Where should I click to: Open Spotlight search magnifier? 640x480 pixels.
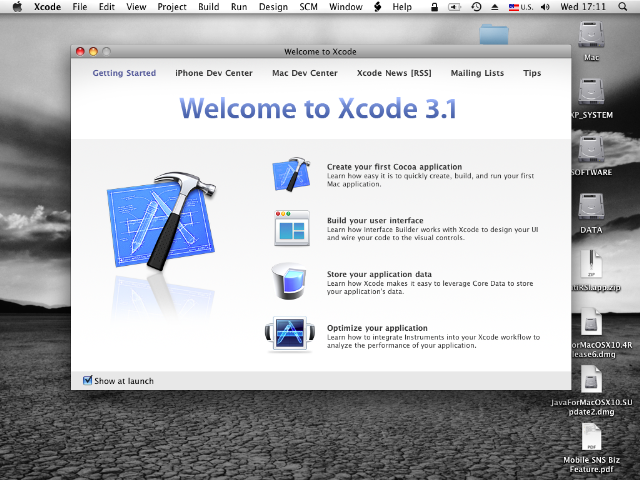click(622, 7)
